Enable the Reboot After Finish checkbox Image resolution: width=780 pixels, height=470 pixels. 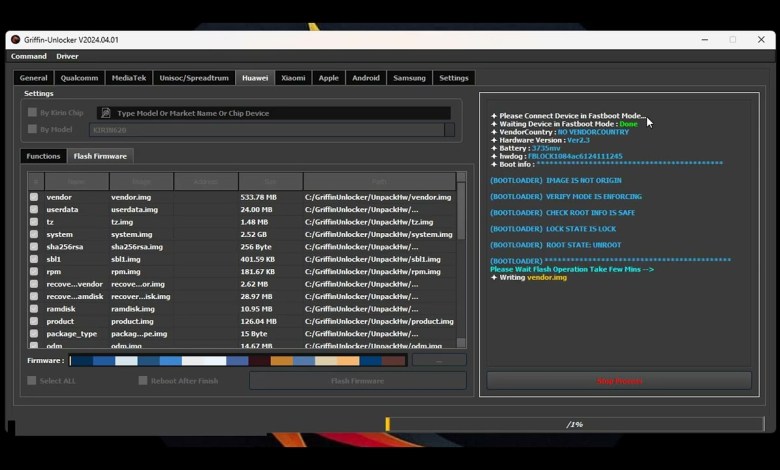(x=143, y=381)
